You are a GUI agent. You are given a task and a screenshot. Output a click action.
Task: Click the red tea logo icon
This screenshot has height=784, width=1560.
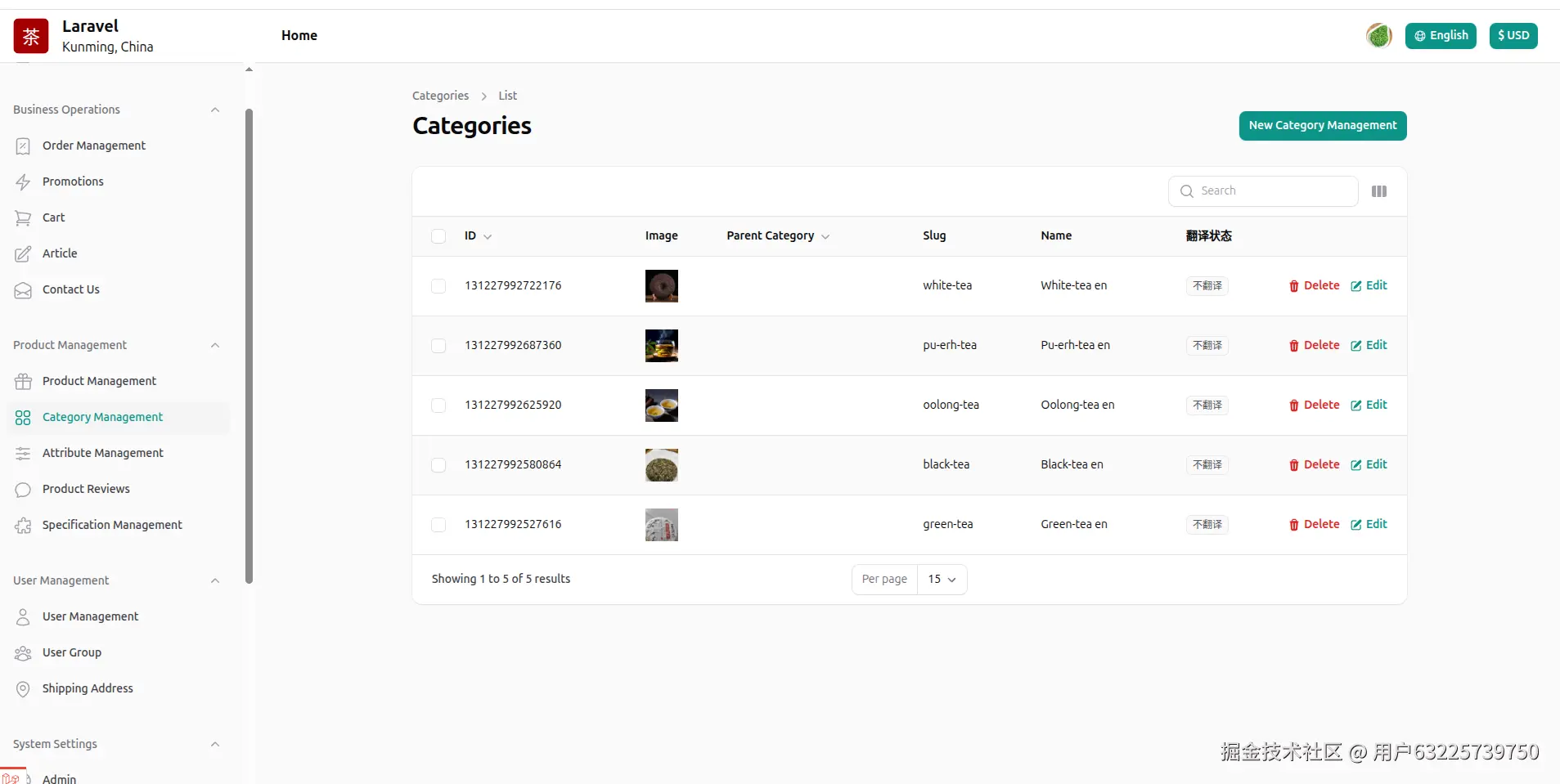[31, 36]
